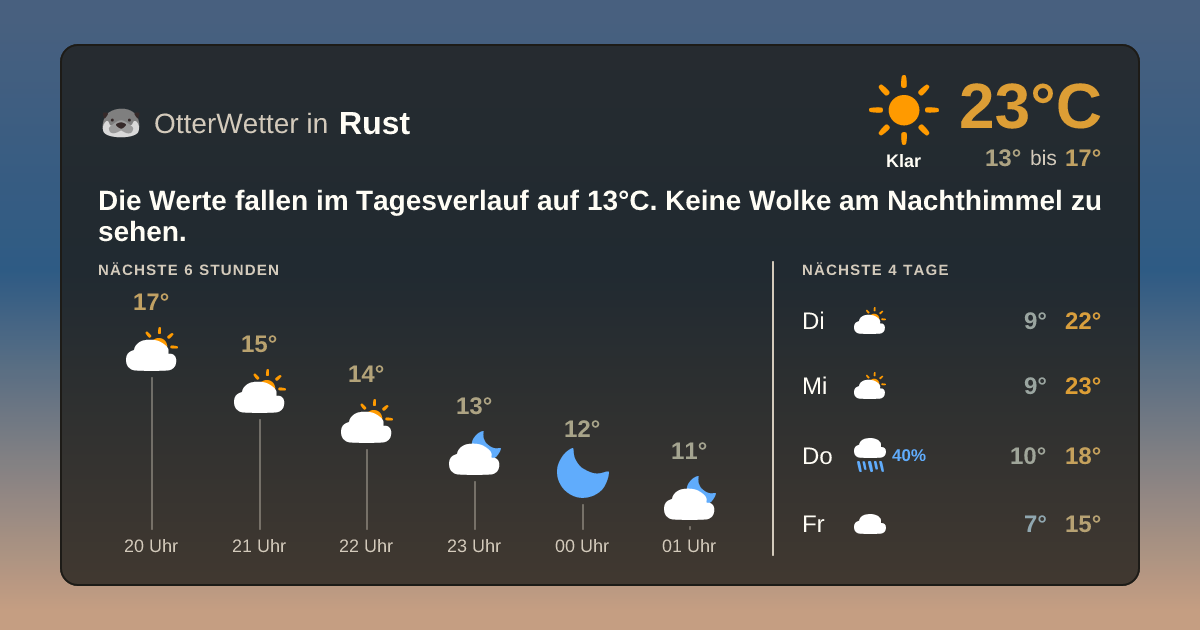Click the 22 Uhr time label

(x=366, y=546)
